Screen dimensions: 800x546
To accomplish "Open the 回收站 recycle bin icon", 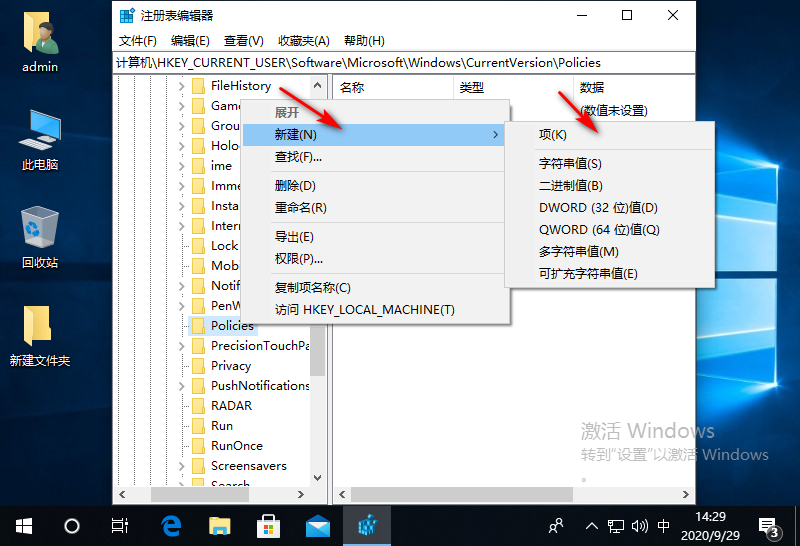I will pos(40,238).
